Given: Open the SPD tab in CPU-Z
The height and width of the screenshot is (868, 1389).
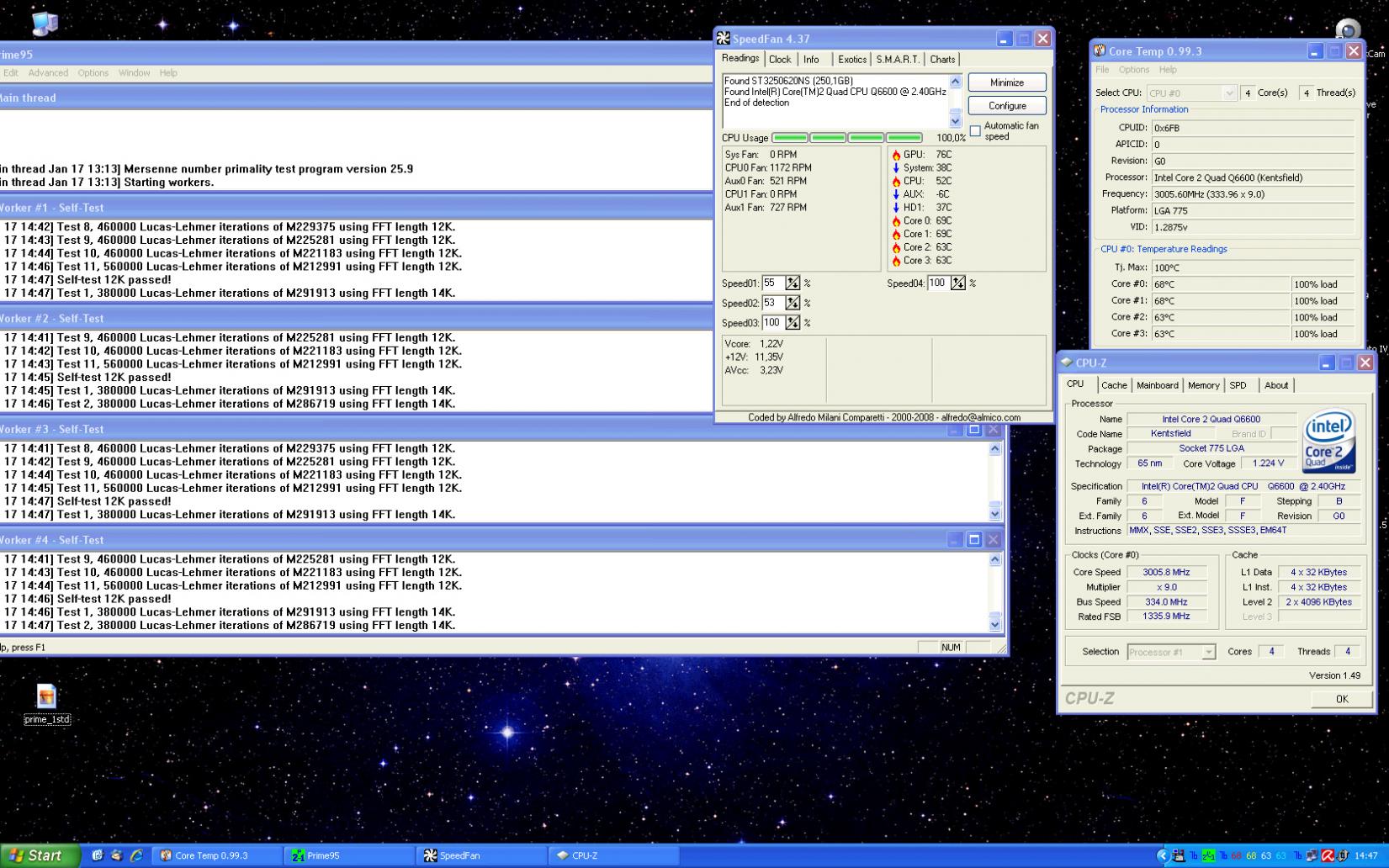Looking at the screenshot, I should coord(1238,385).
